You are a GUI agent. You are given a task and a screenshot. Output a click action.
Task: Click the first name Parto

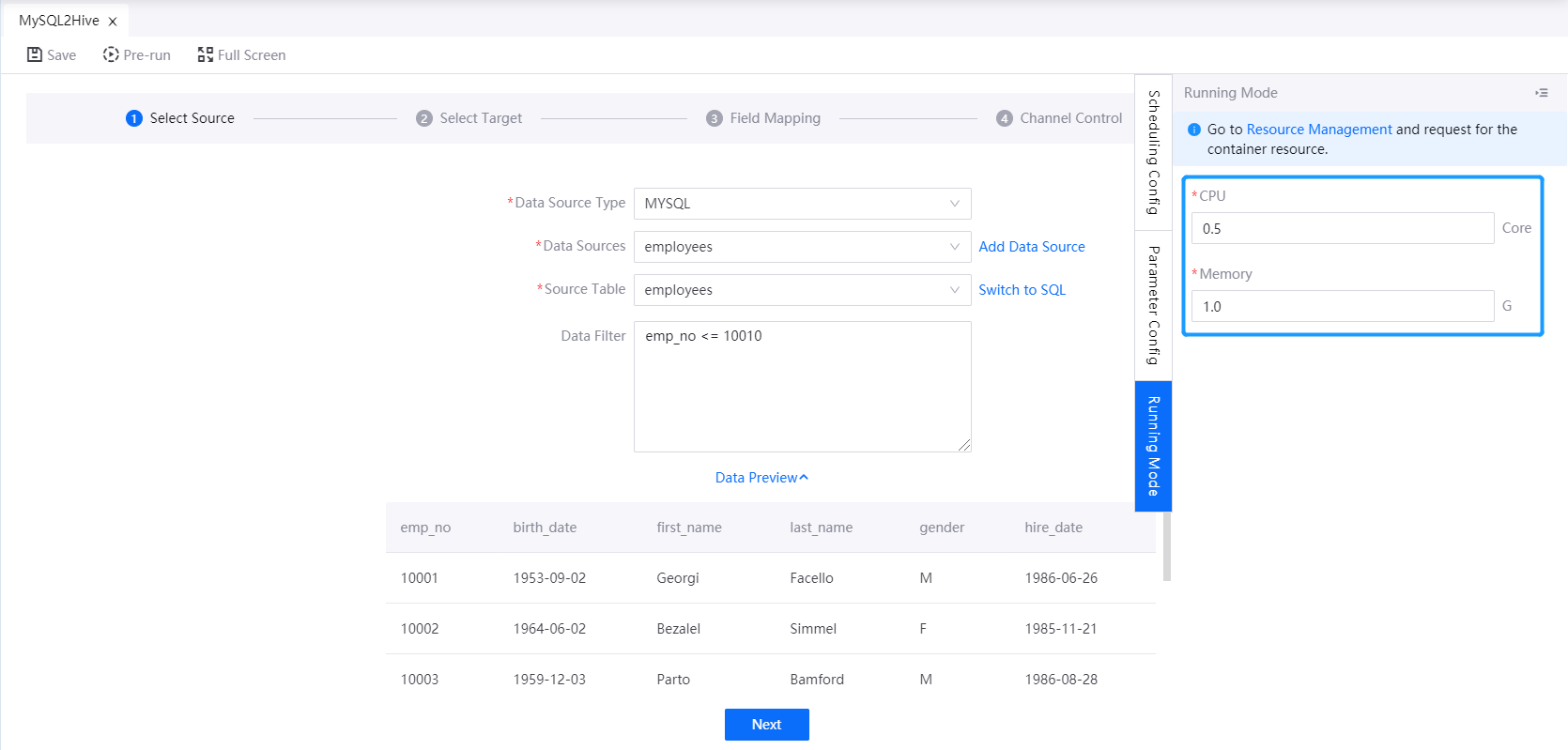[x=673, y=680]
